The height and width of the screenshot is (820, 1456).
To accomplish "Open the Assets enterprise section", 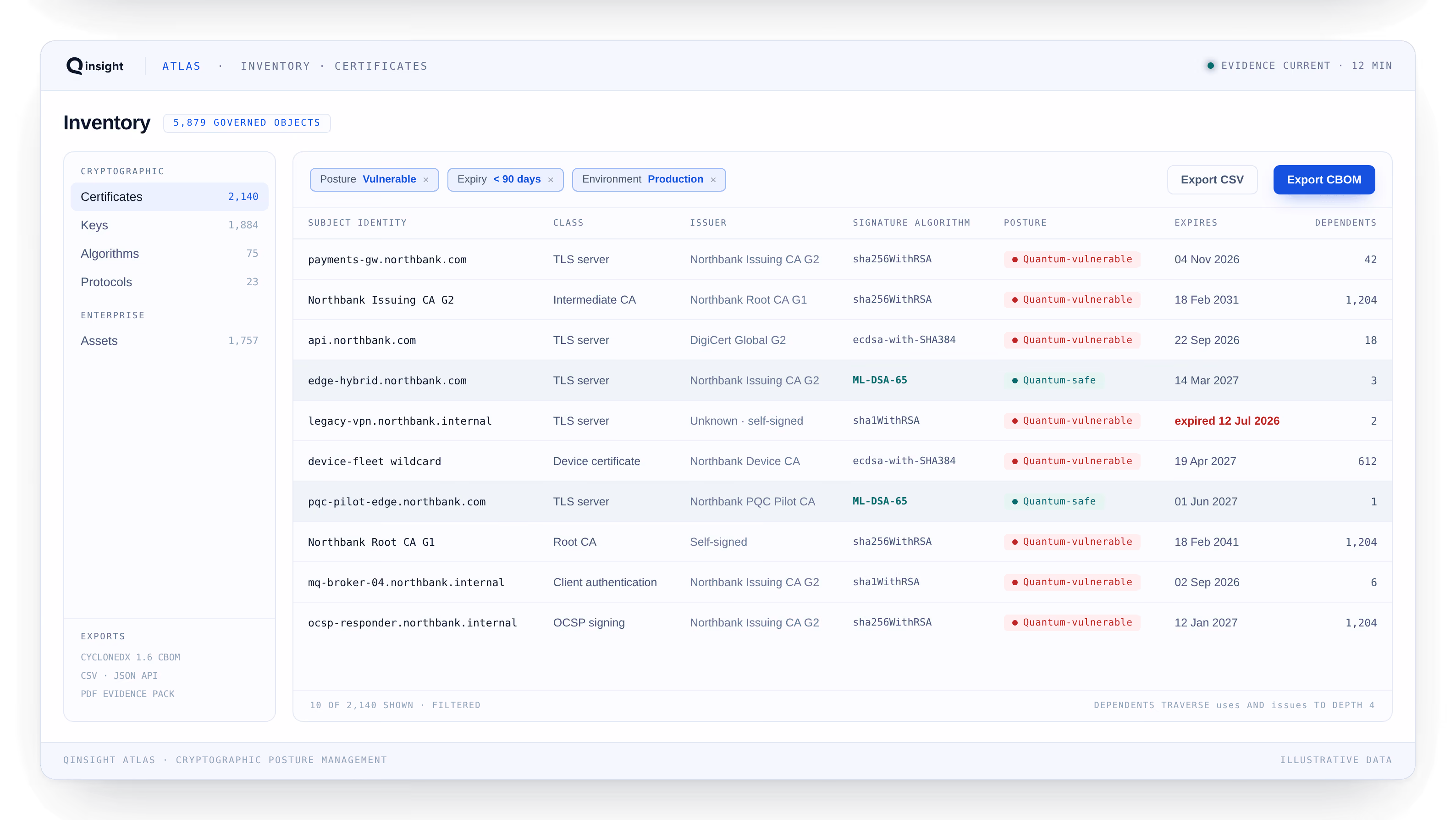I will click(x=170, y=340).
